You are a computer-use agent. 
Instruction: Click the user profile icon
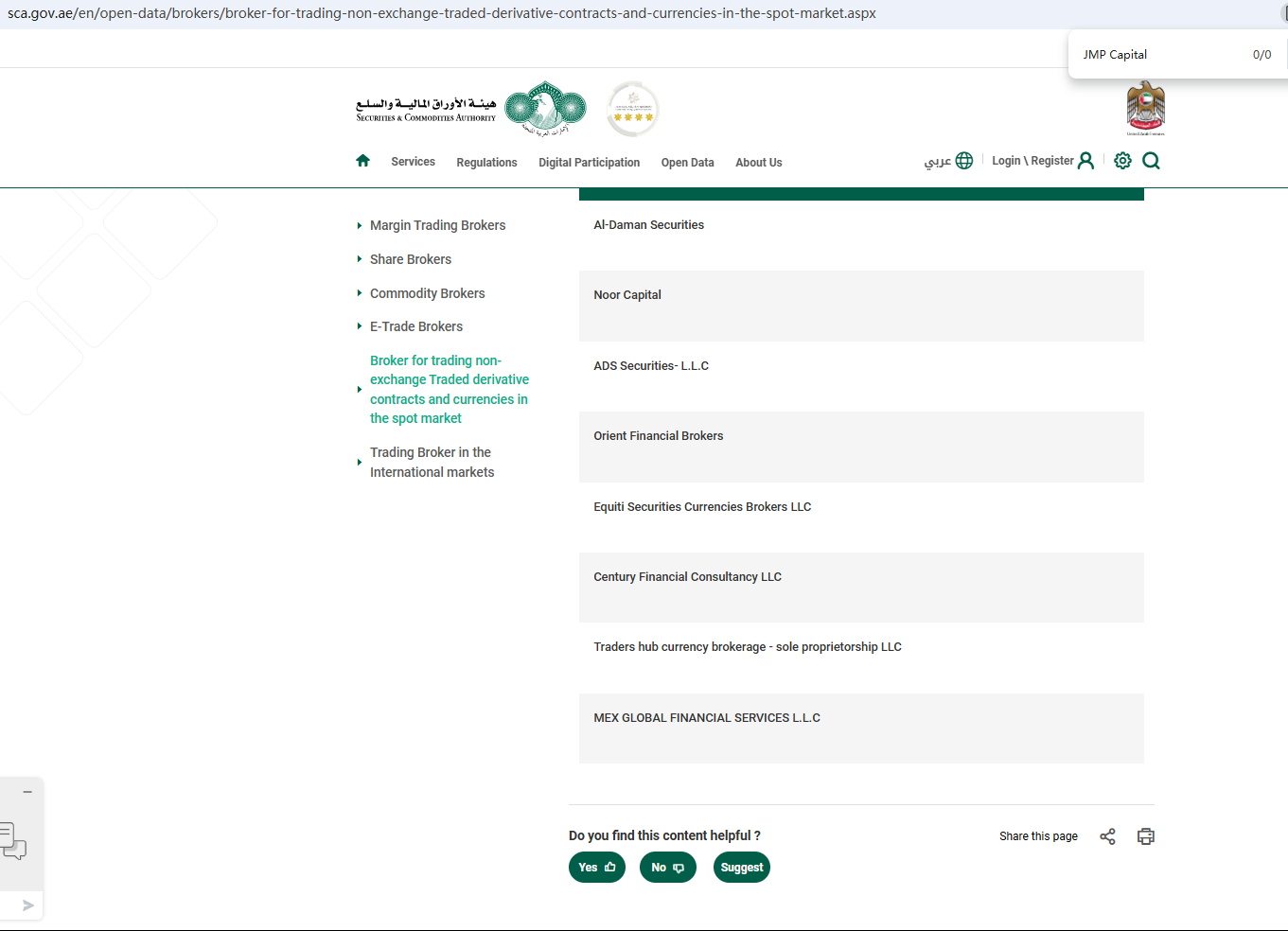point(1085,161)
